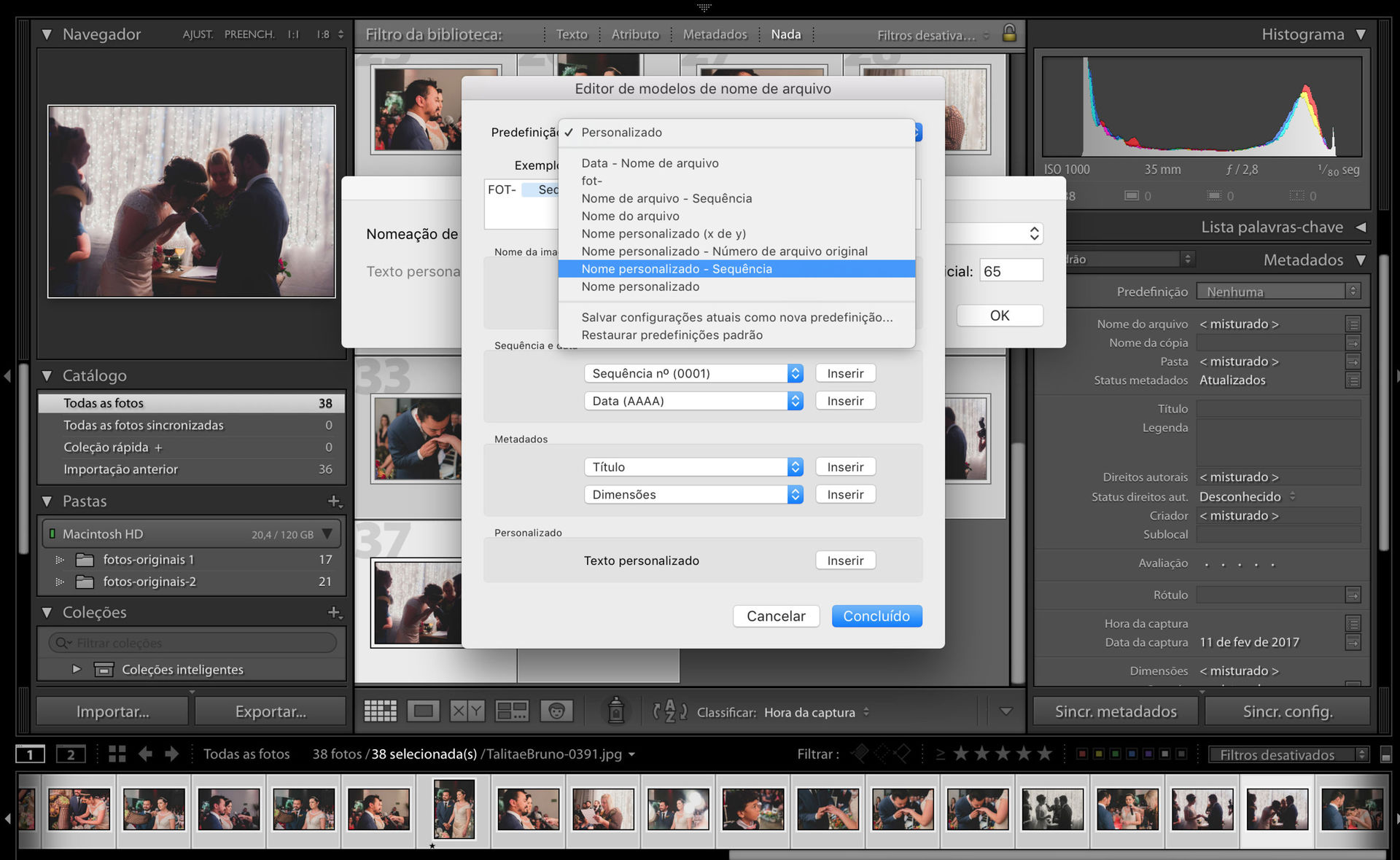1400x860 pixels.
Task: Toggle PREENCH. zoom in Navegador
Action: [249, 34]
